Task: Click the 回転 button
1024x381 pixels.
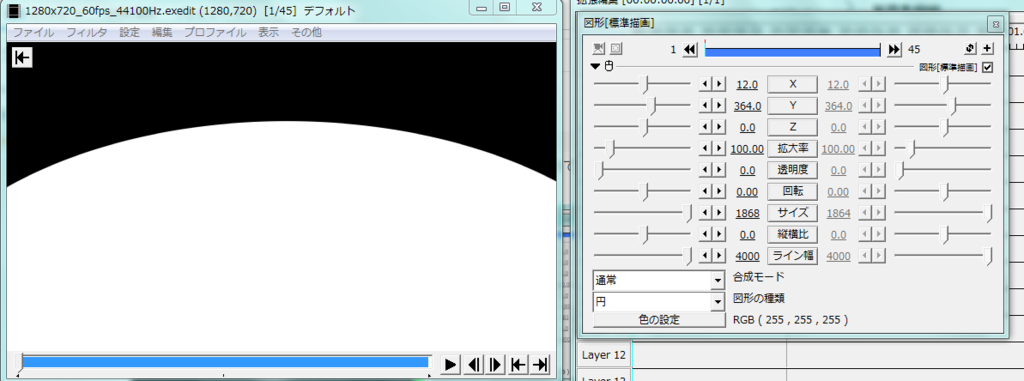Action: (793, 191)
